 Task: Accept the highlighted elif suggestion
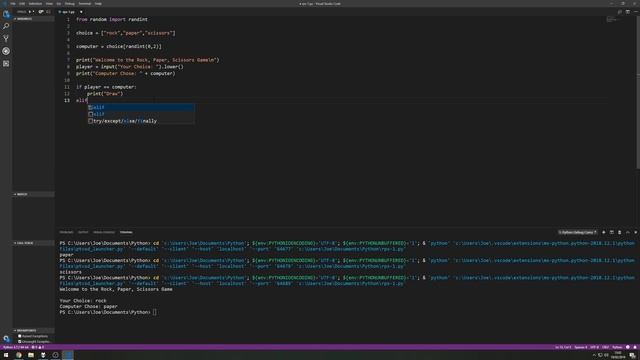pyautogui.click(x=141, y=107)
